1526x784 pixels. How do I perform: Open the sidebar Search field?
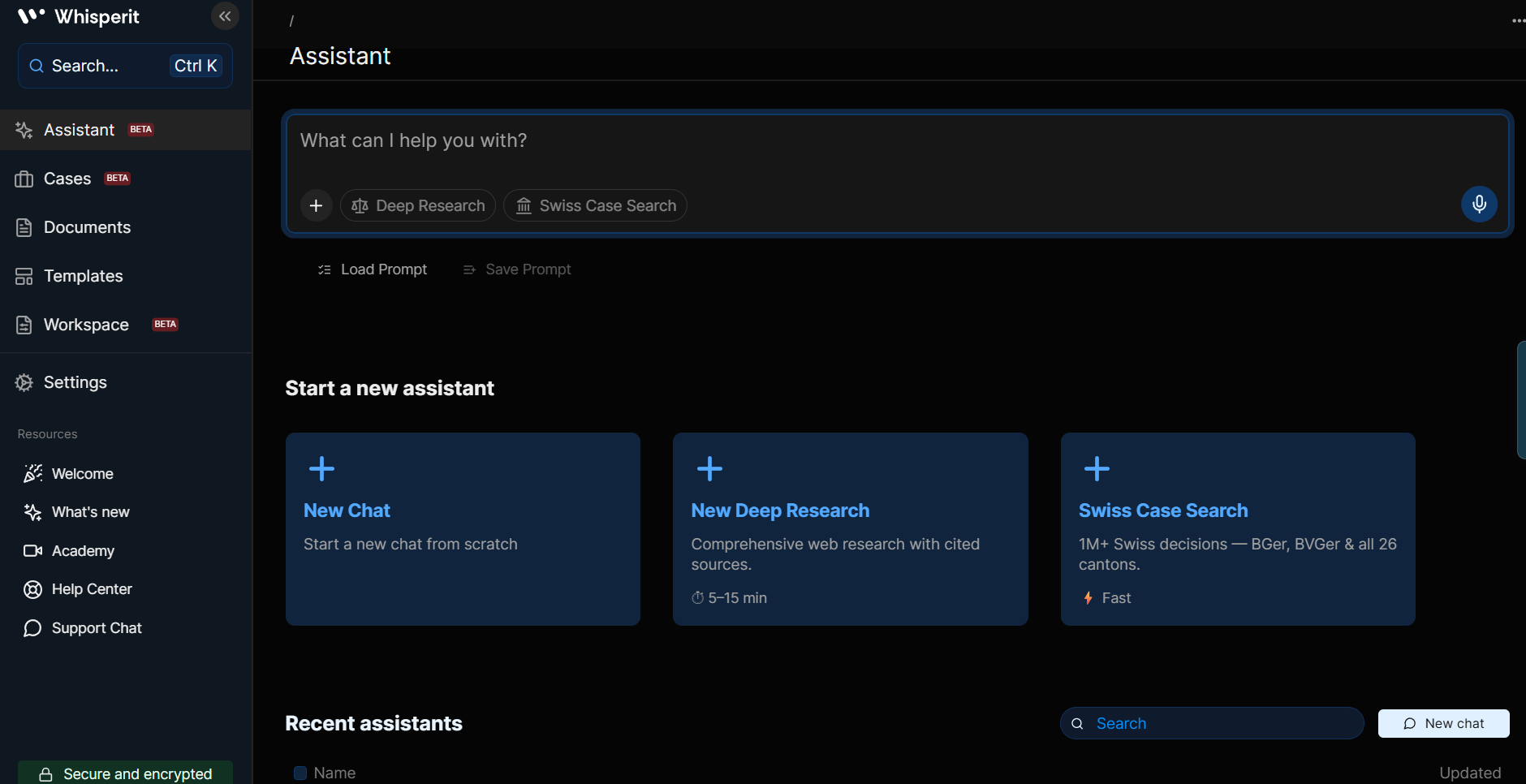click(x=125, y=66)
